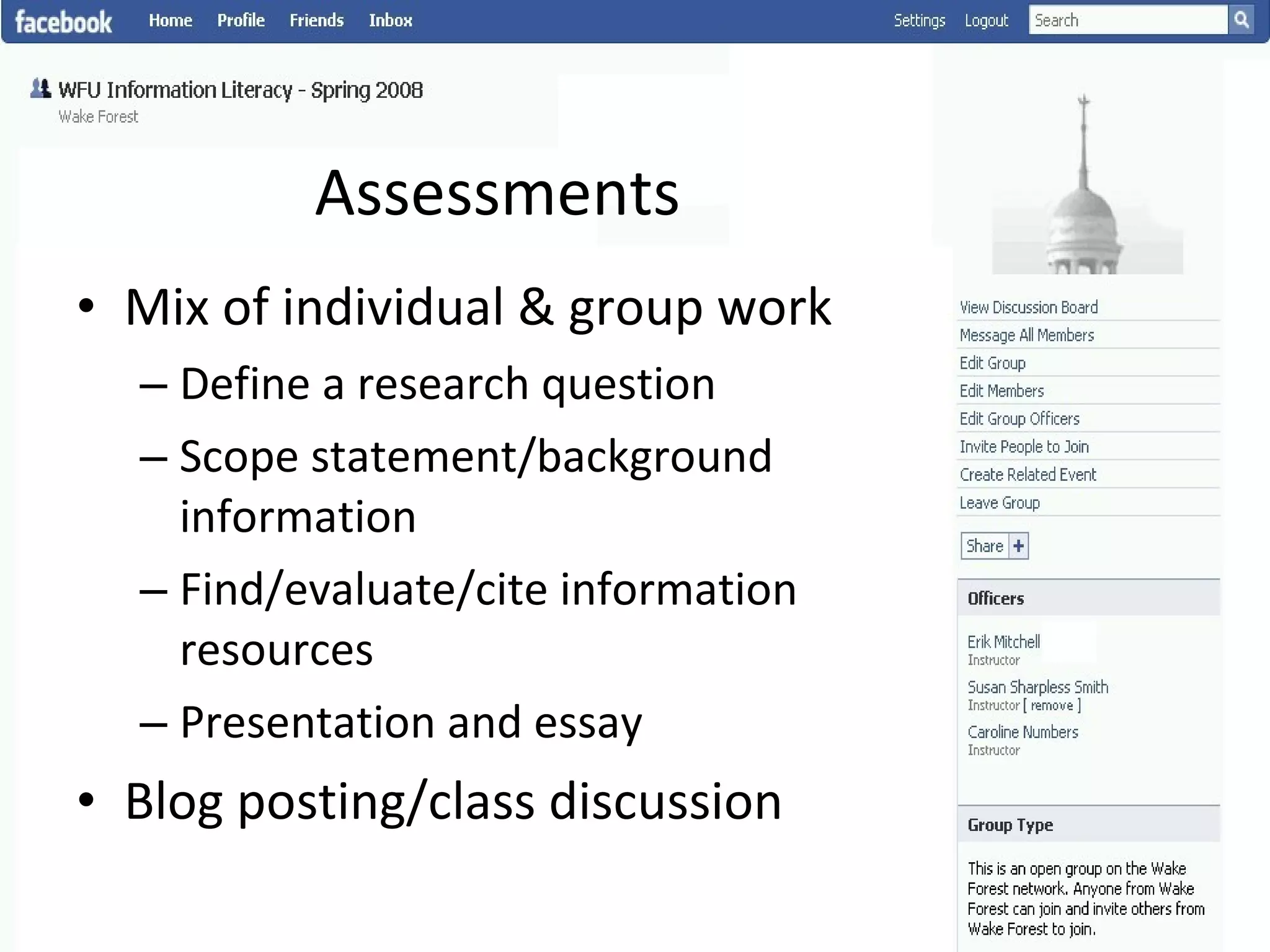Click the WFU Information Literacy - Spring 2008 title
The image size is (1270, 952).
click(x=241, y=90)
